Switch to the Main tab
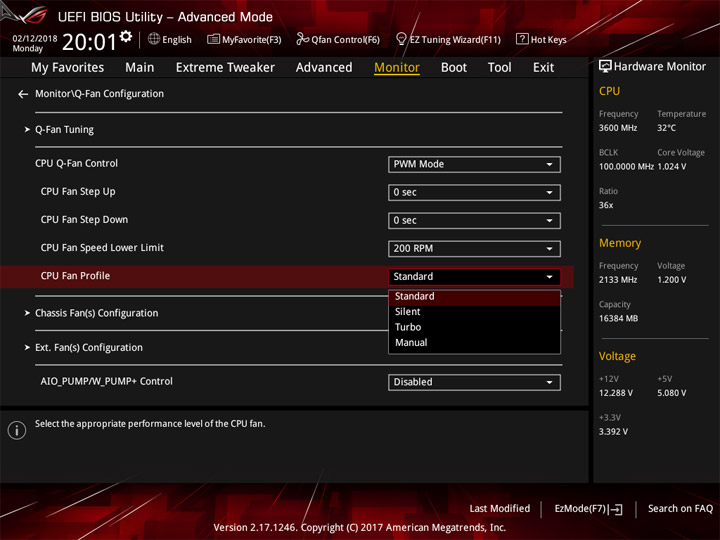Viewport: 720px width, 540px height. pyautogui.click(x=140, y=68)
